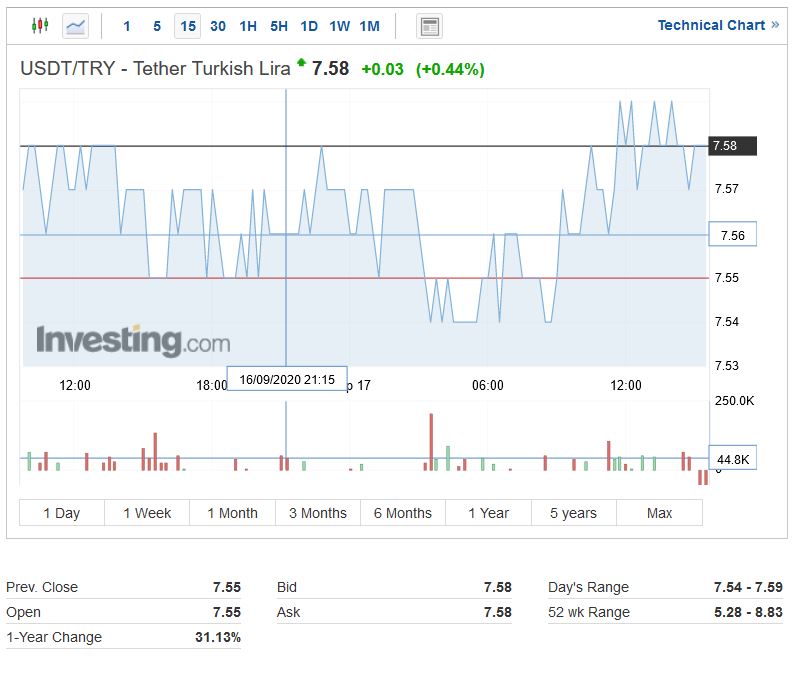Select the 15 minute interval
Image resolution: width=795 pixels, height=675 pixels.
[188, 26]
